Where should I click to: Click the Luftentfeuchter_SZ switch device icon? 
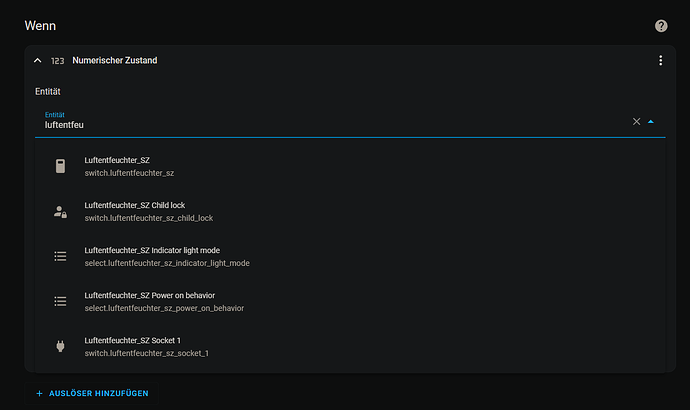point(60,166)
